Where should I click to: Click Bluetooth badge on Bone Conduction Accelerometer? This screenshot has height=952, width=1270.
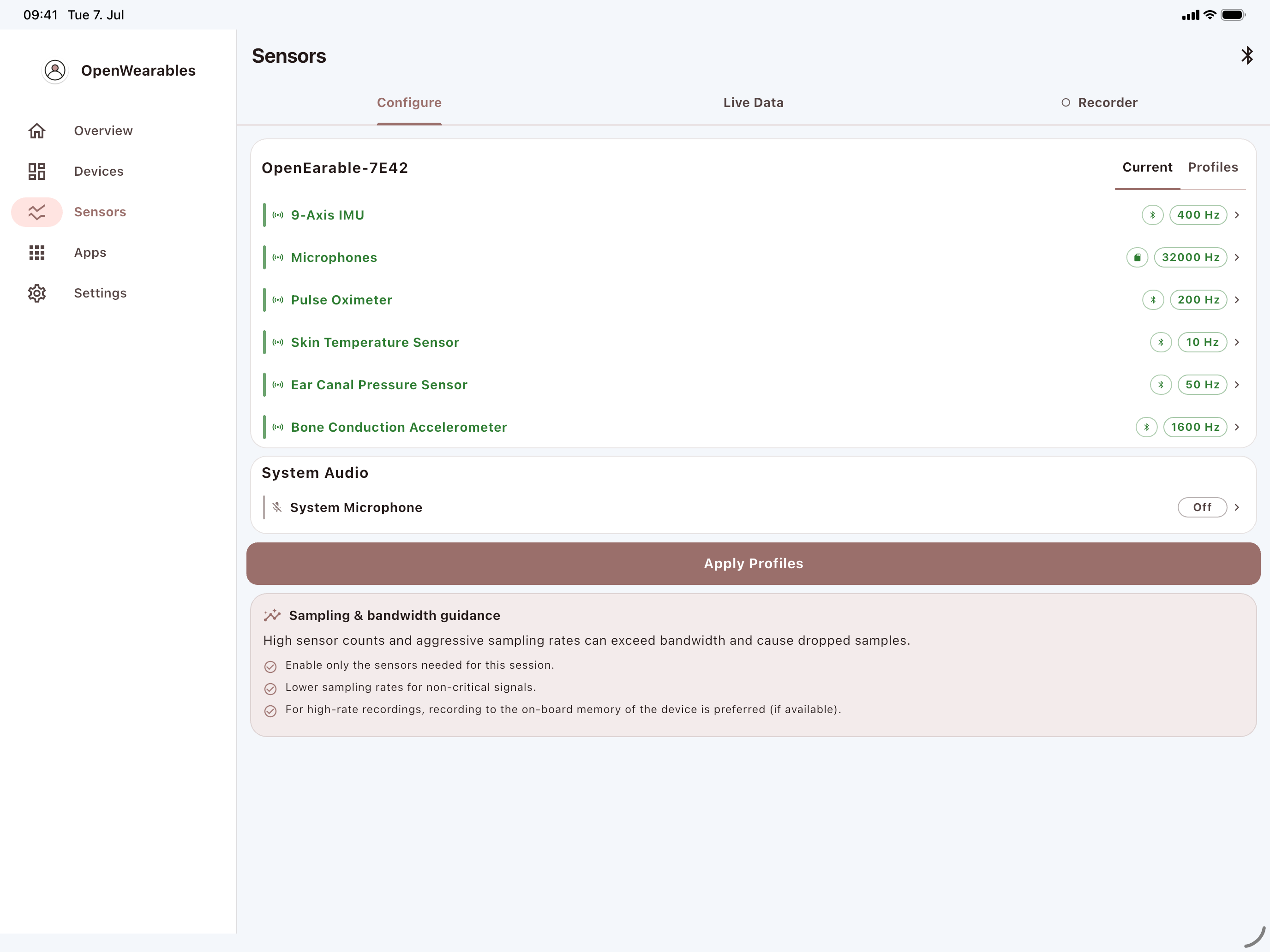pos(1147,428)
